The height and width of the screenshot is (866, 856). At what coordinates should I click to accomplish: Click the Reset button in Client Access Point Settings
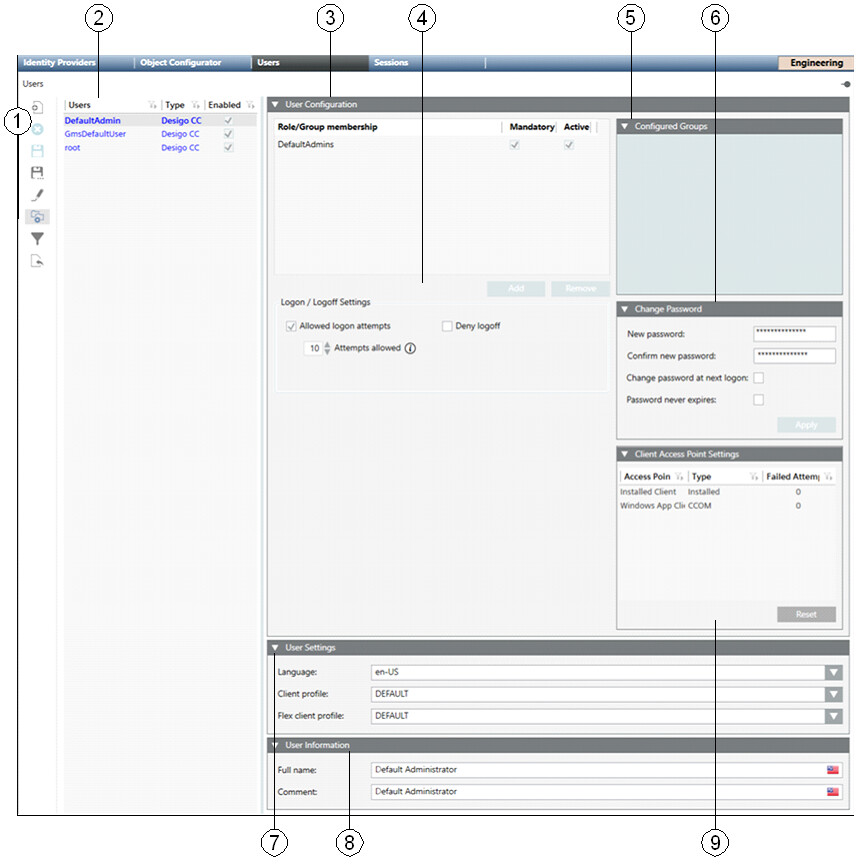coord(806,614)
